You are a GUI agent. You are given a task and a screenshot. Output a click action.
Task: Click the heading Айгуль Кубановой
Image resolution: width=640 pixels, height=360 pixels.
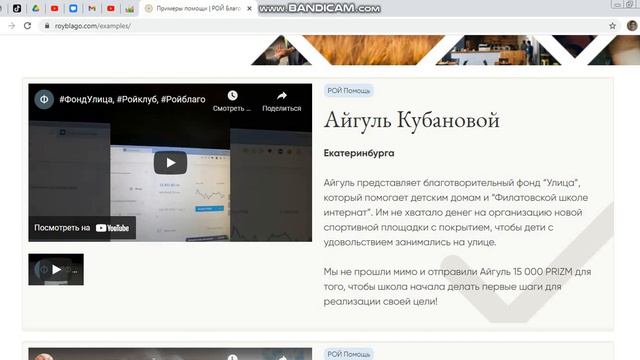click(x=411, y=120)
